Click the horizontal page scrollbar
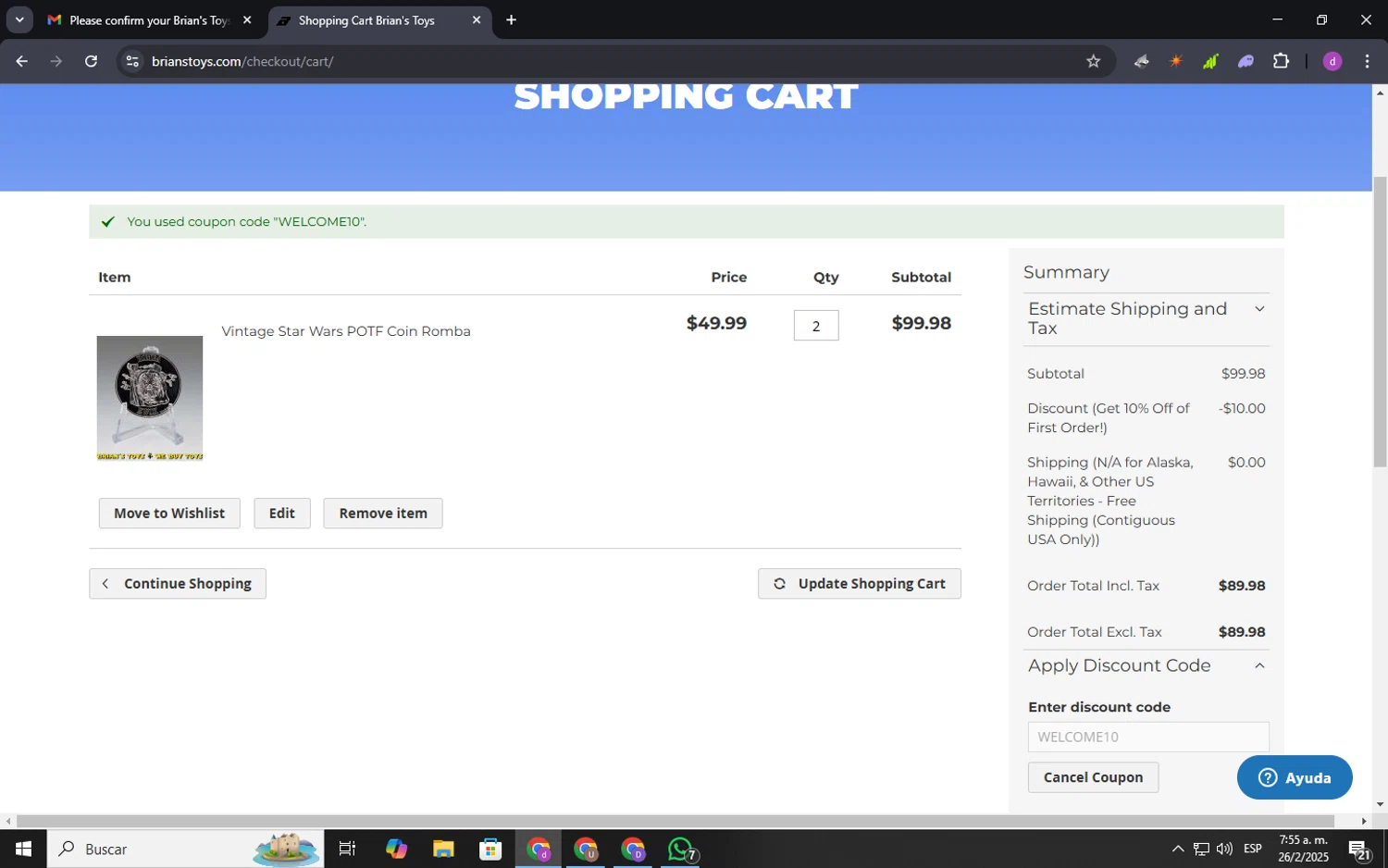The width and height of the screenshot is (1388, 868). tap(675, 821)
